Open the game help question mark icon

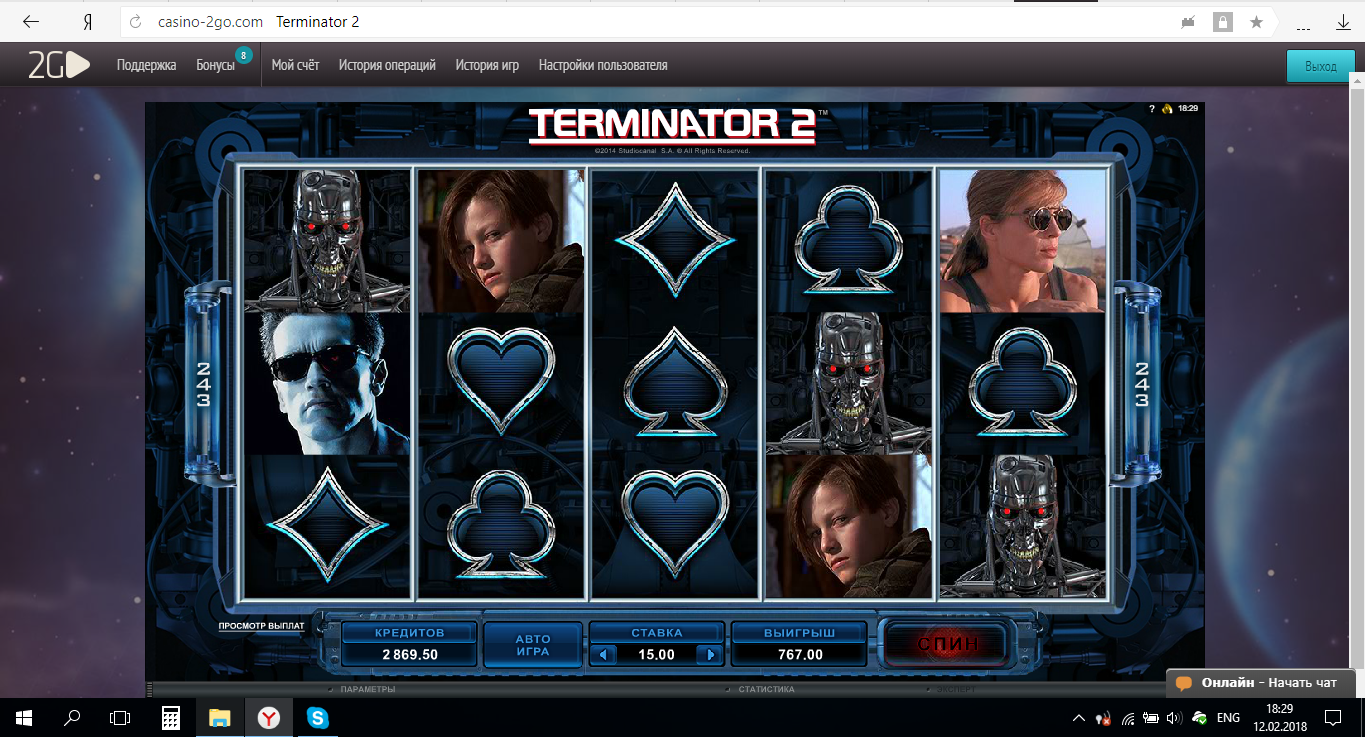(1152, 108)
